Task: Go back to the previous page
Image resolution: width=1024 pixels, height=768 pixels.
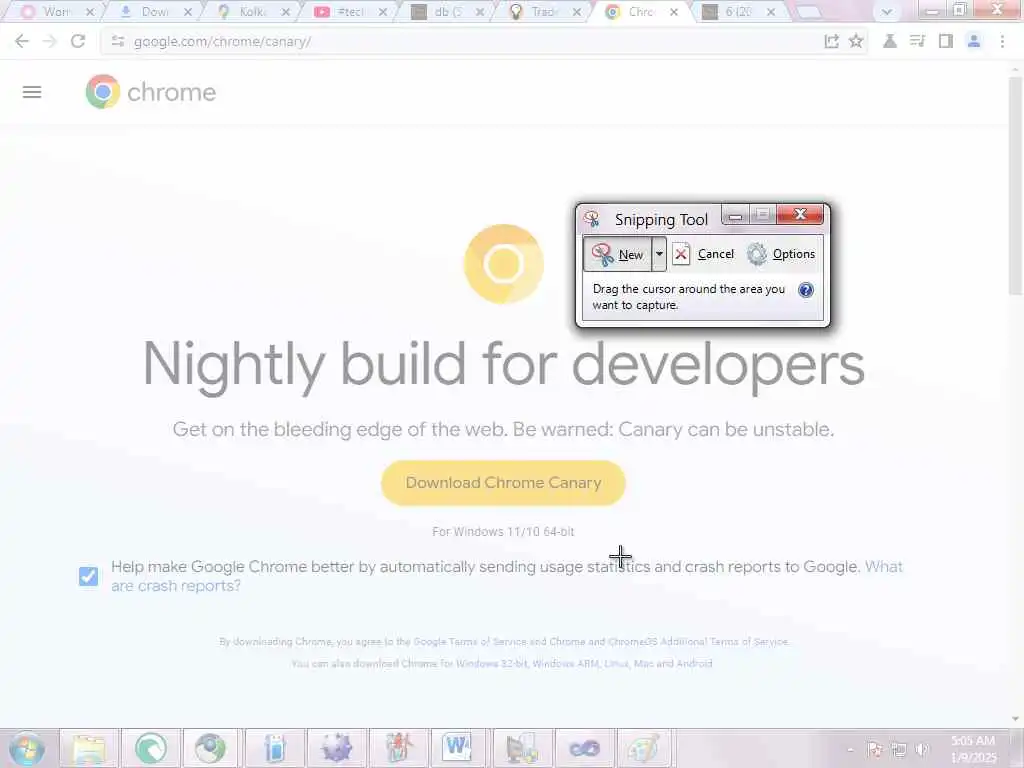Action: (x=22, y=41)
